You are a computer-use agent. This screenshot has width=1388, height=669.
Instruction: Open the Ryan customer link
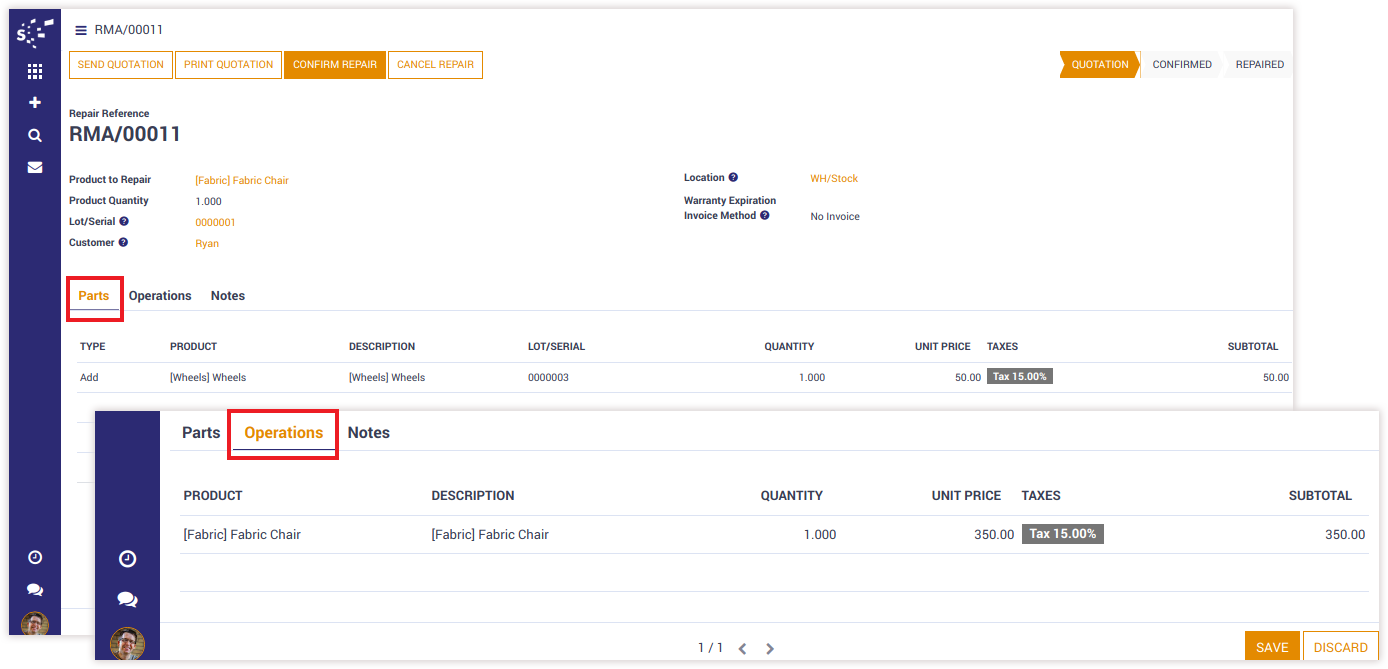(x=207, y=243)
